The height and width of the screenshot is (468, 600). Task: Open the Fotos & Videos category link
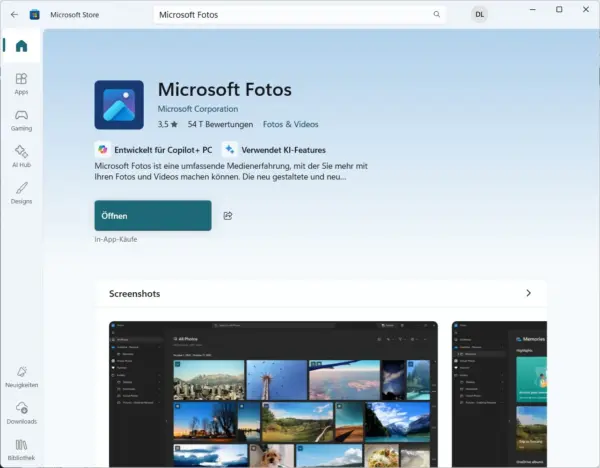pyautogui.click(x=290, y=124)
